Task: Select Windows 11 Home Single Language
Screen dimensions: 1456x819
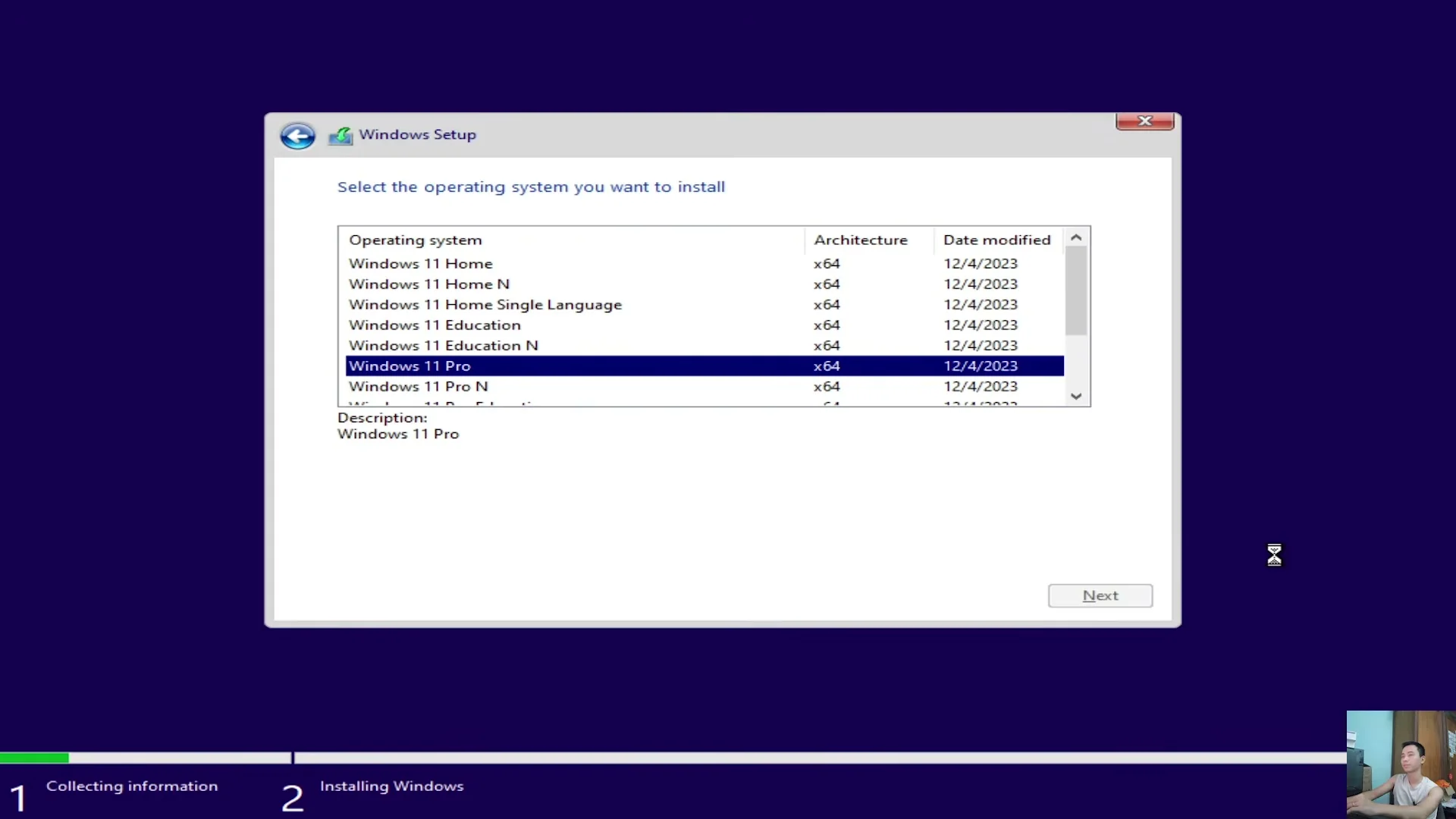Action: tap(704, 304)
